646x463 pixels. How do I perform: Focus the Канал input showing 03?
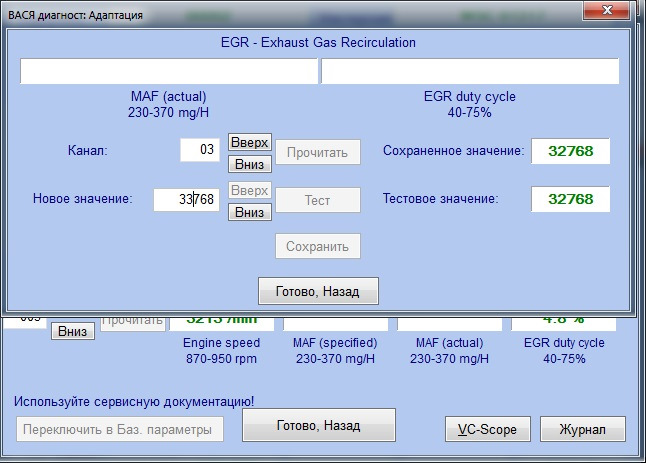[200, 150]
